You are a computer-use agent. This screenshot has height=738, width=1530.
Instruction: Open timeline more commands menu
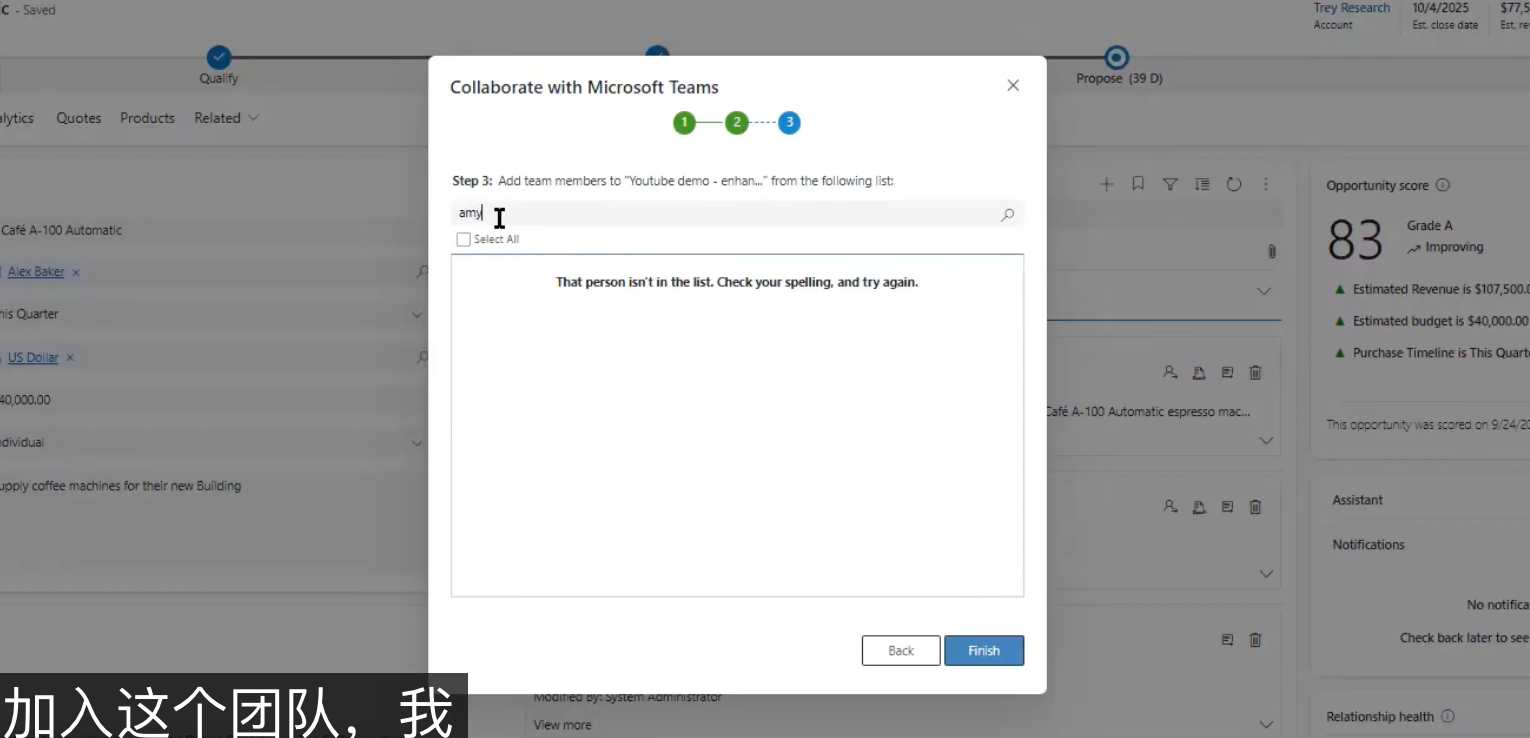click(1266, 184)
